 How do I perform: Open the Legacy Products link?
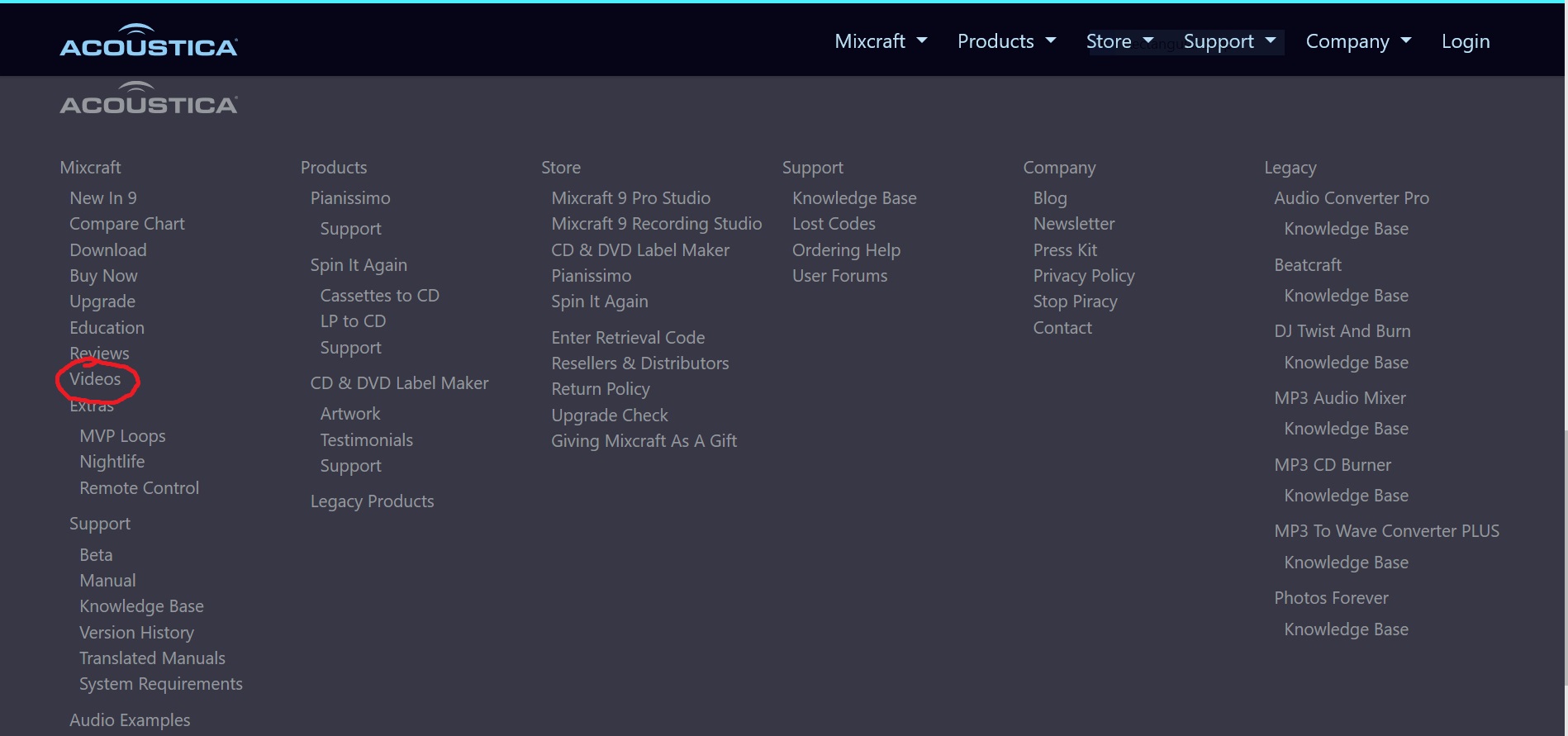(x=372, y=501)
